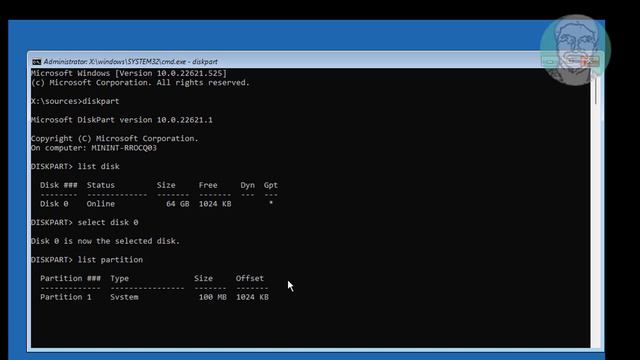
Task: Click the '64 GB' disk size value
Action: 178,204
